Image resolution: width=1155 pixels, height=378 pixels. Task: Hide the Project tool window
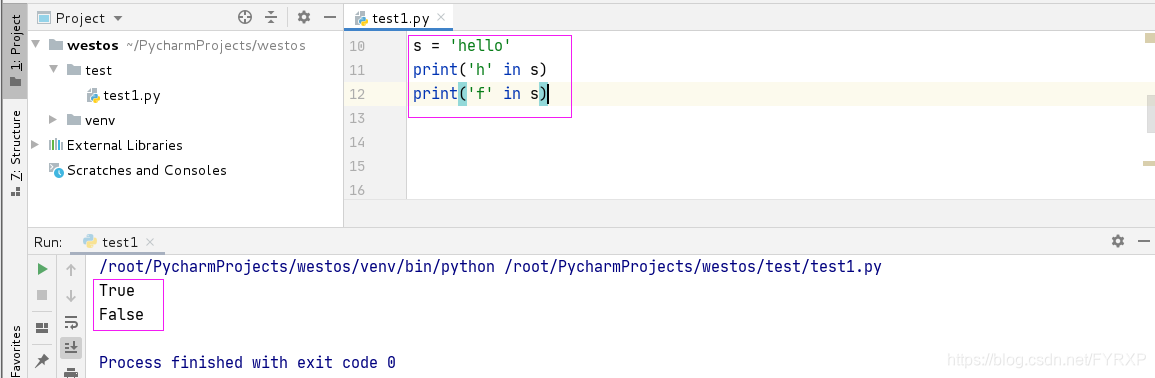coord(329,18)
